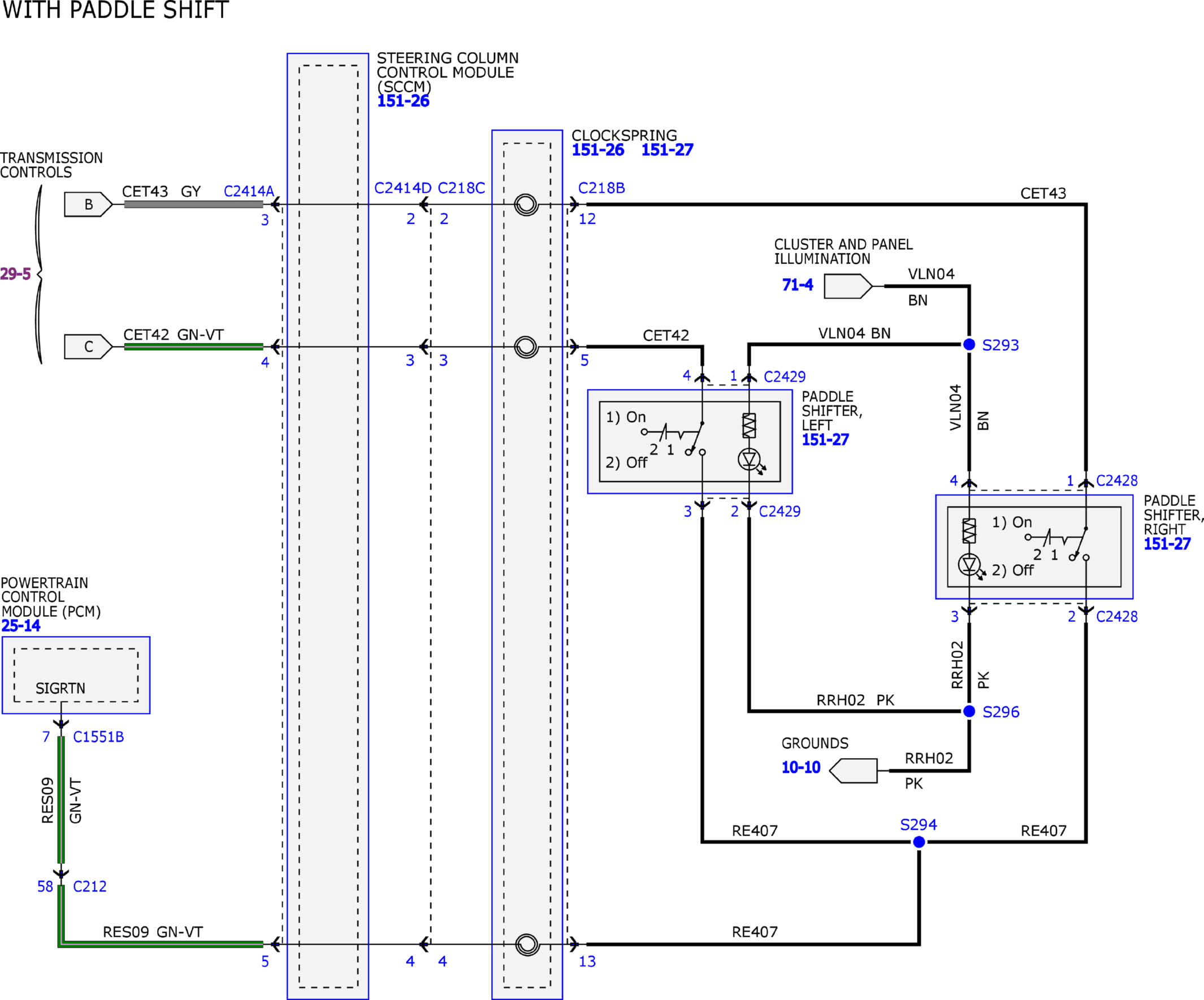Click the horizontal RRH02 PK wire label
Image resolution: width=1204 pixels, height=1000 pixels.
pos(855,700)
